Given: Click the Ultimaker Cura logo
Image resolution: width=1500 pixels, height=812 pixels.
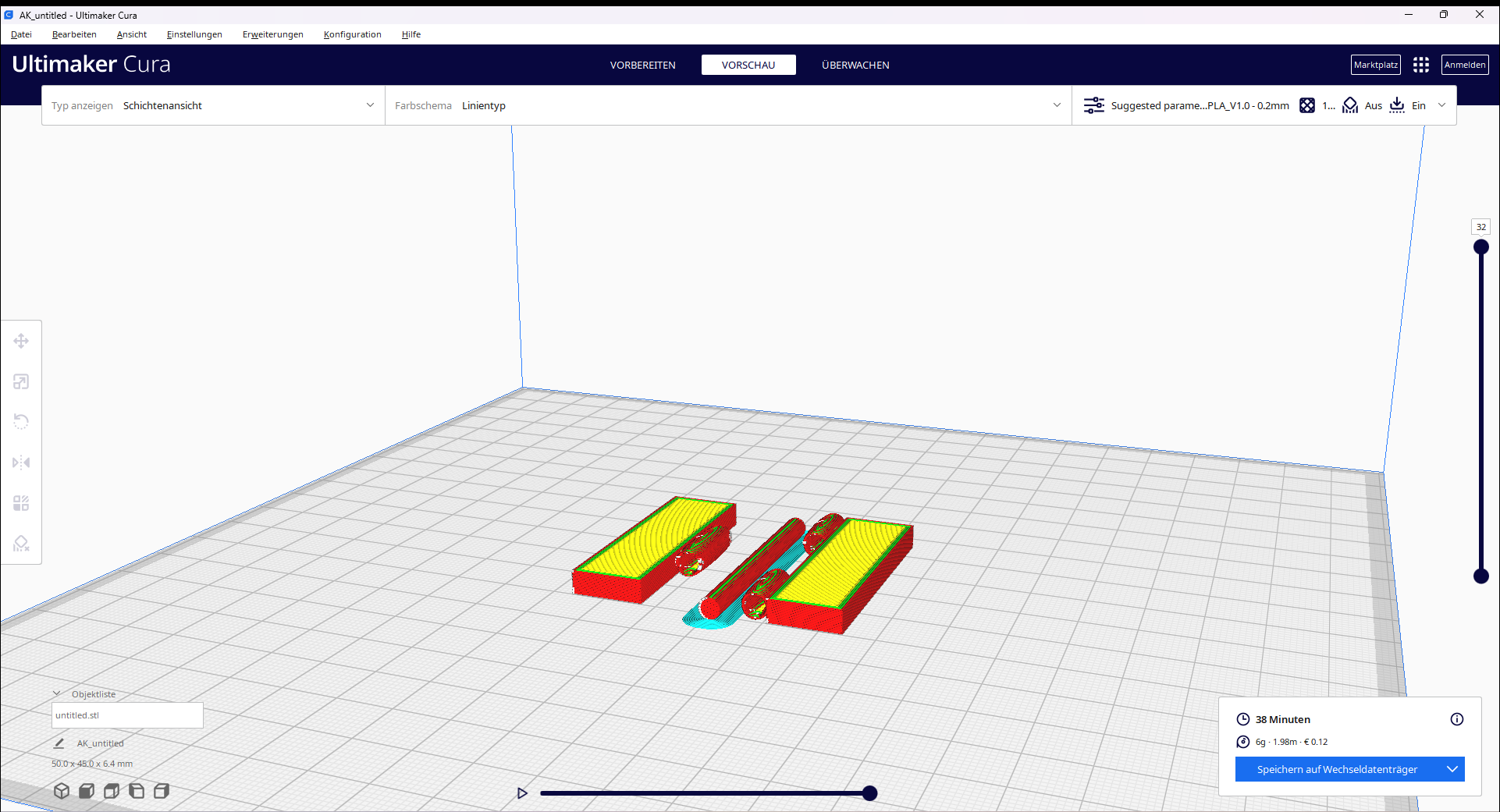Looking at the screenshot, I should (x=91, y=64).
